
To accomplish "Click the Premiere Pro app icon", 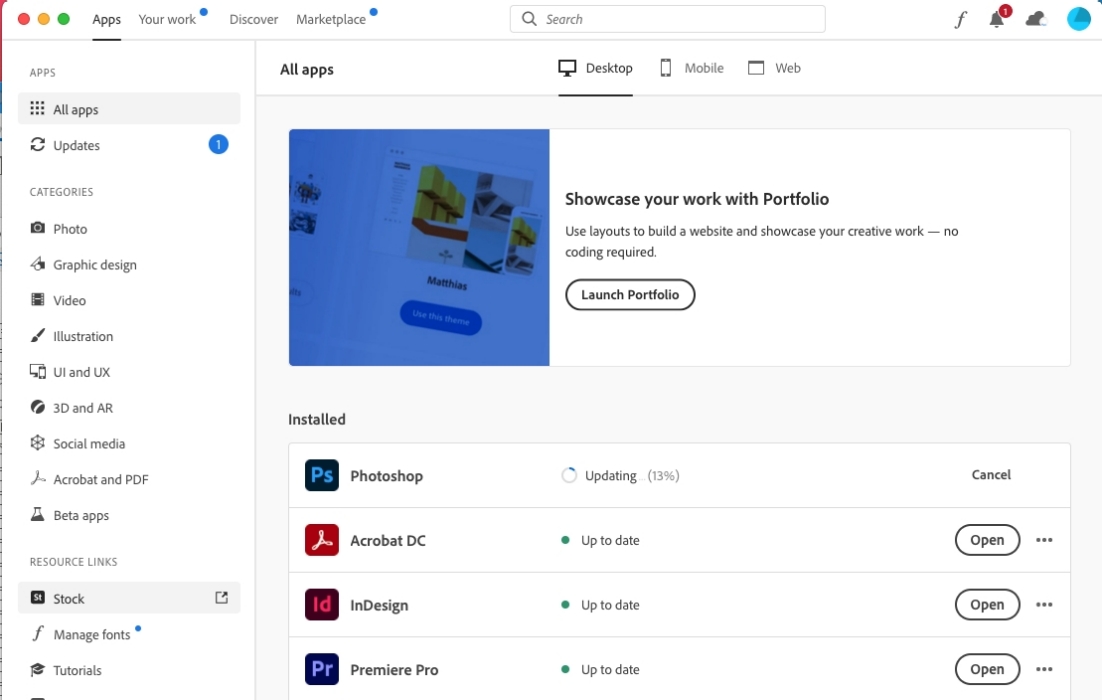I will [322, 669].
